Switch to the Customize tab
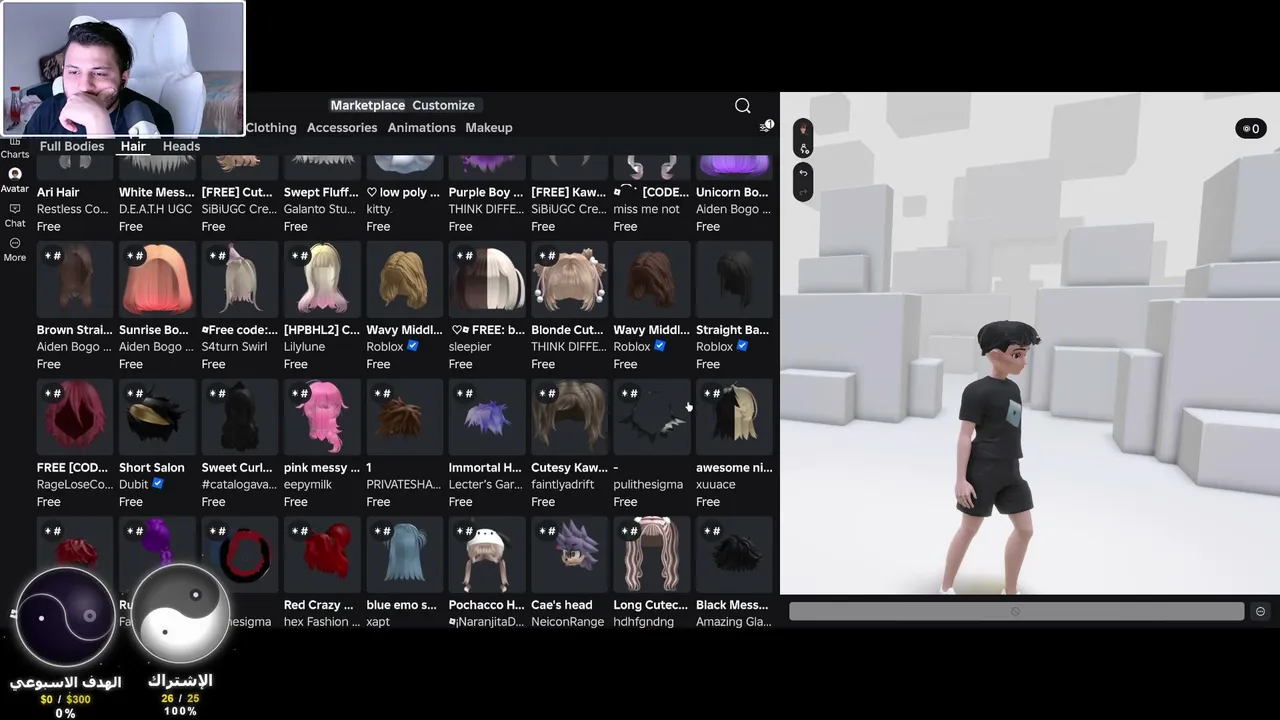The width and height of the screenshot is (1280, 720). coord(443,105)
